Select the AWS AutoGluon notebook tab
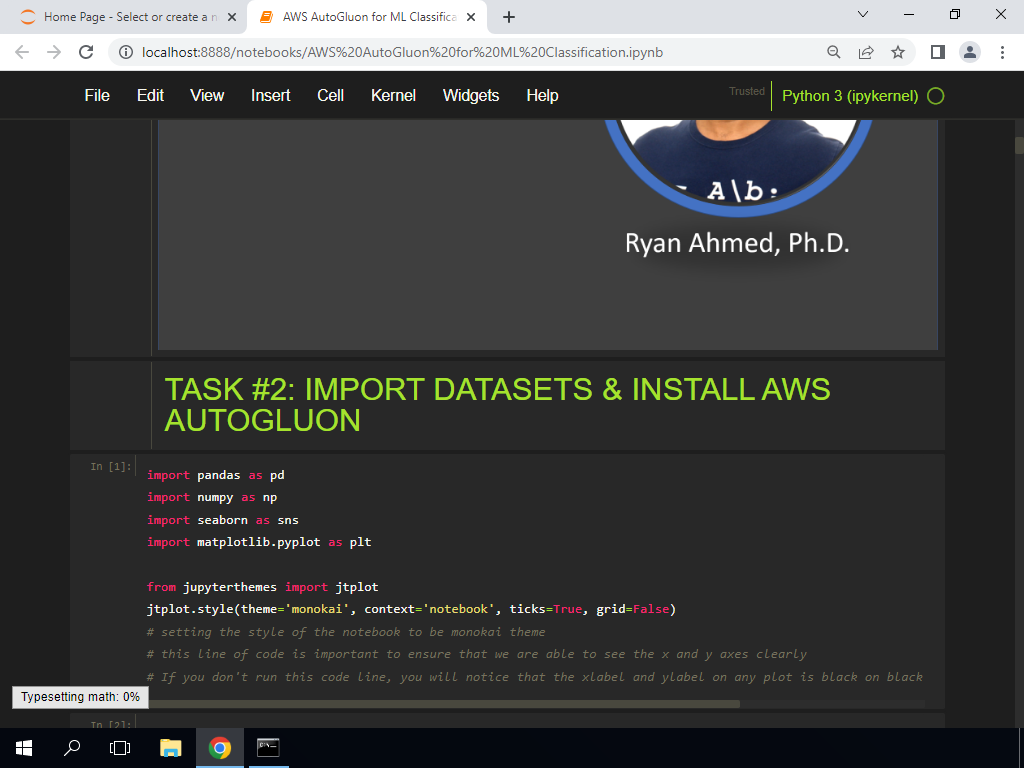 point(366,17)
